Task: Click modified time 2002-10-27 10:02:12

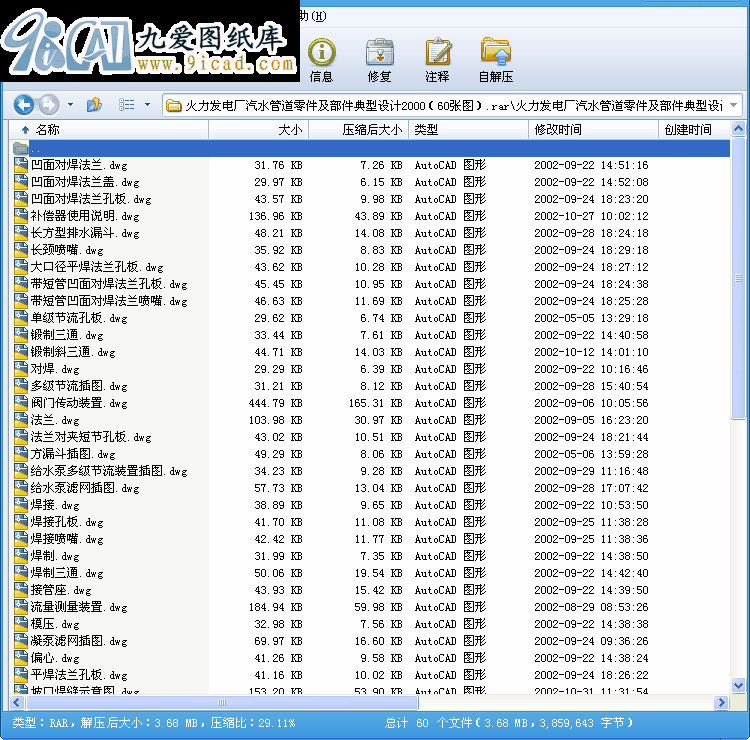Action: click(x=591, y=216)
